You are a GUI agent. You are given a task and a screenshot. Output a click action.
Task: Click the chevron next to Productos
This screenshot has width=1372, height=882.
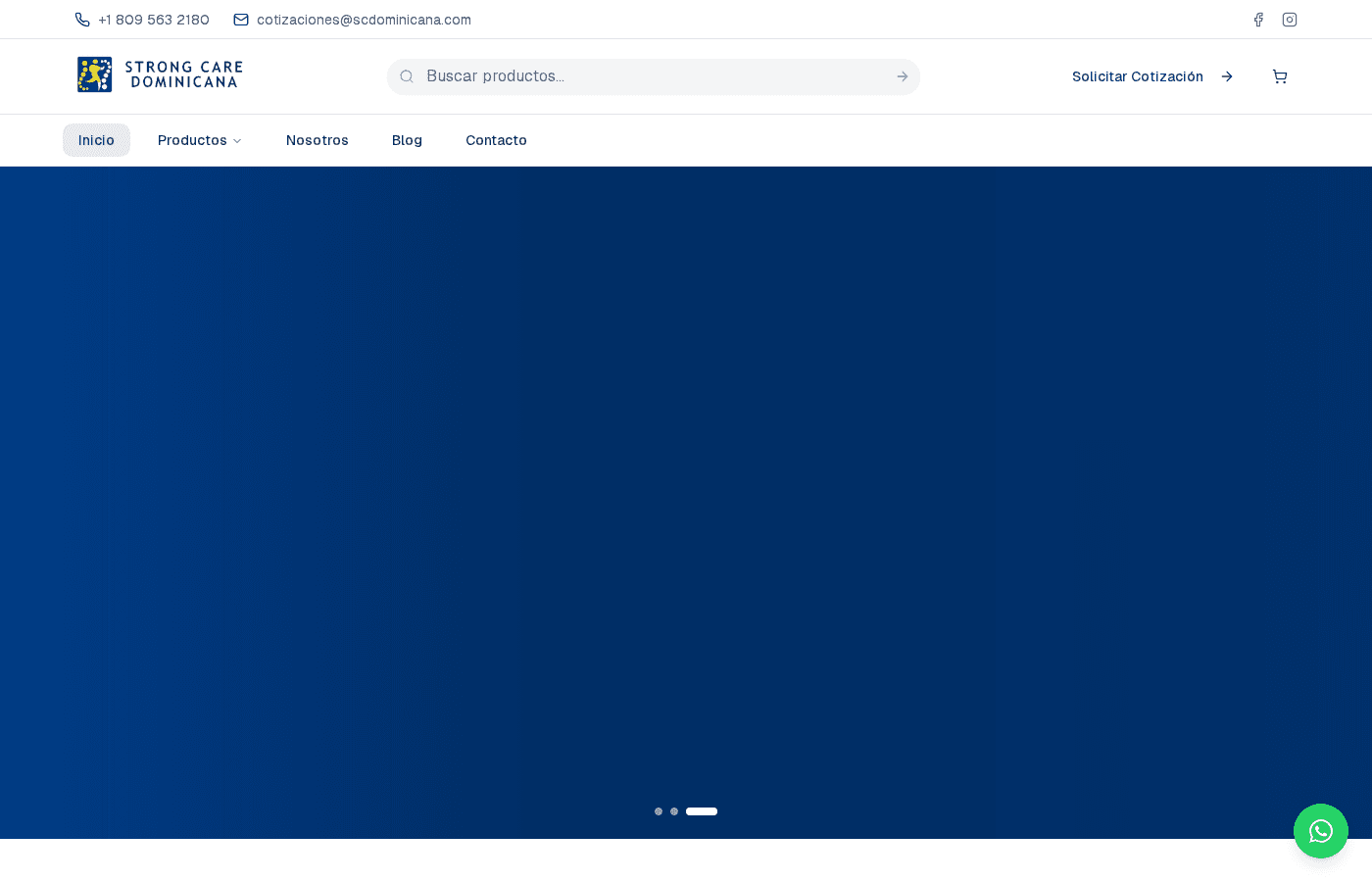(237, 141)
